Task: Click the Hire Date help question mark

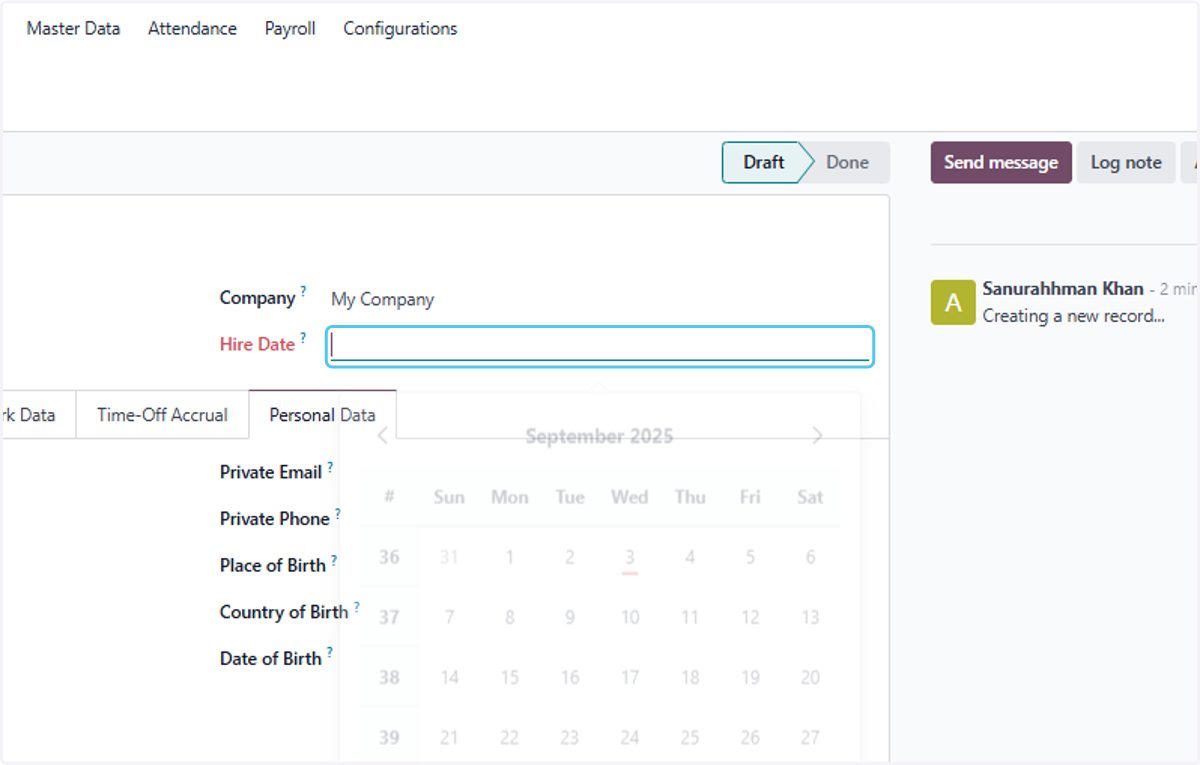Action: coord(303,337)
